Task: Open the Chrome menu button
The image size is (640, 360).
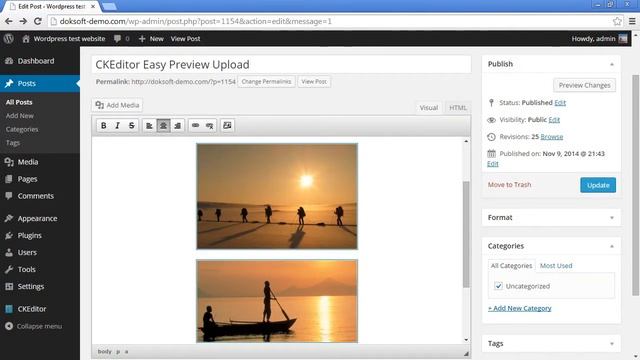Action: click(x=632, y=21)
